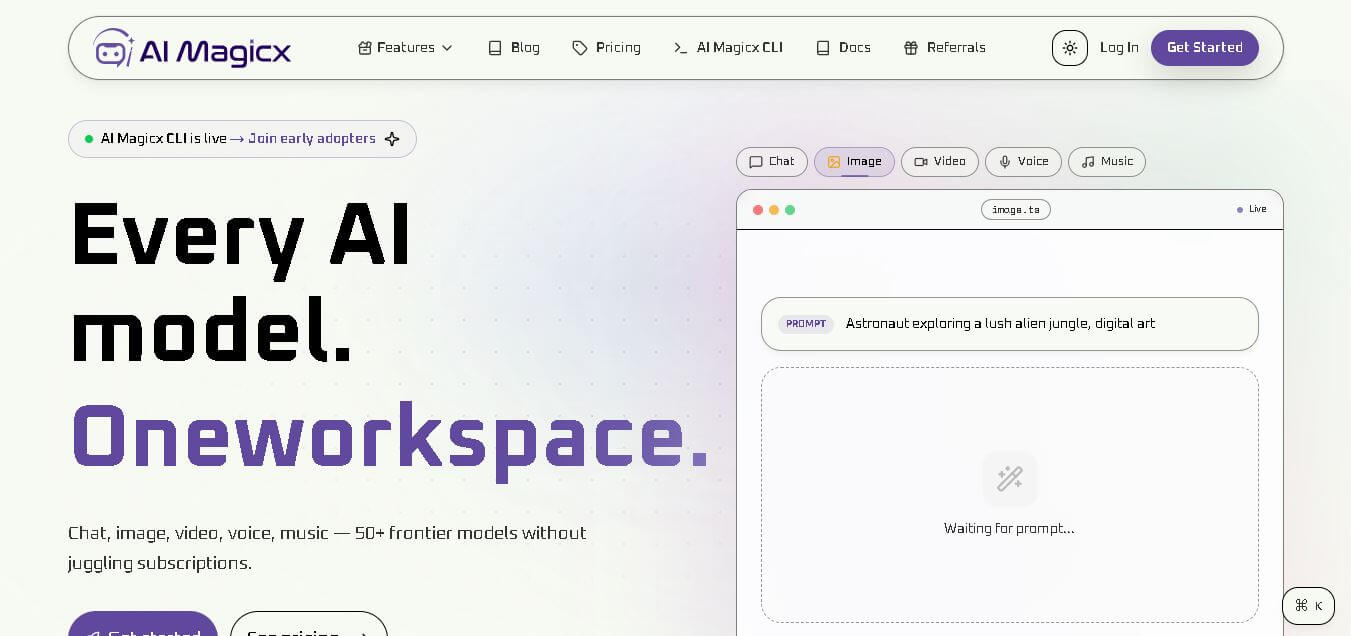1351x636 pixels.
Task: Select the Image tab
Action: [855, 162]
